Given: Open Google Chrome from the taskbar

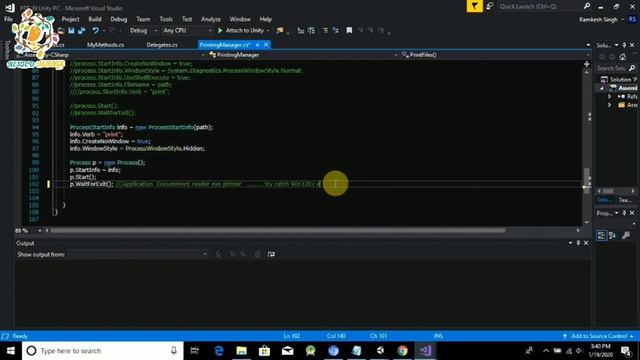Looking at the screenshot, I should [x=402, y=351].
